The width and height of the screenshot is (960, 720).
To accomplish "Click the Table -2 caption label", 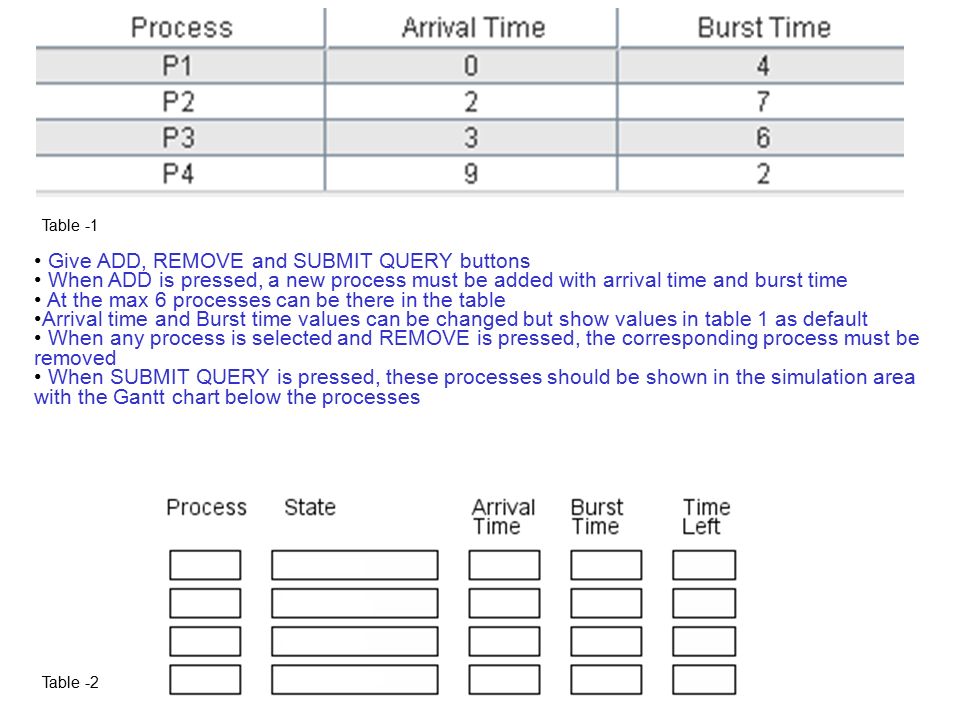I will click(70, 682).
